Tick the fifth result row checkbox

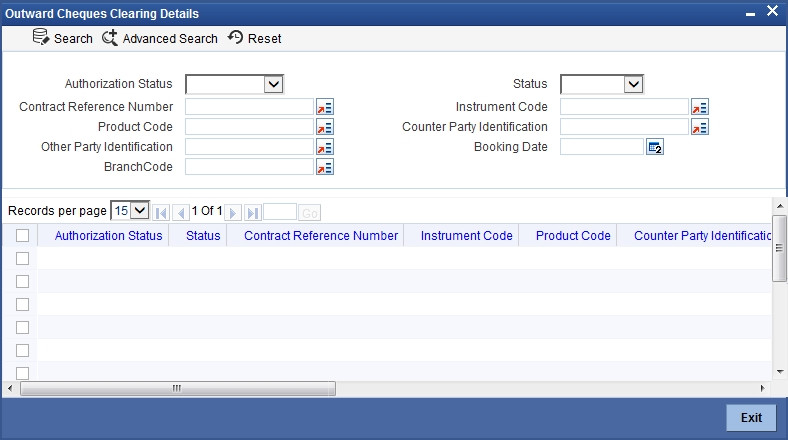23,351
